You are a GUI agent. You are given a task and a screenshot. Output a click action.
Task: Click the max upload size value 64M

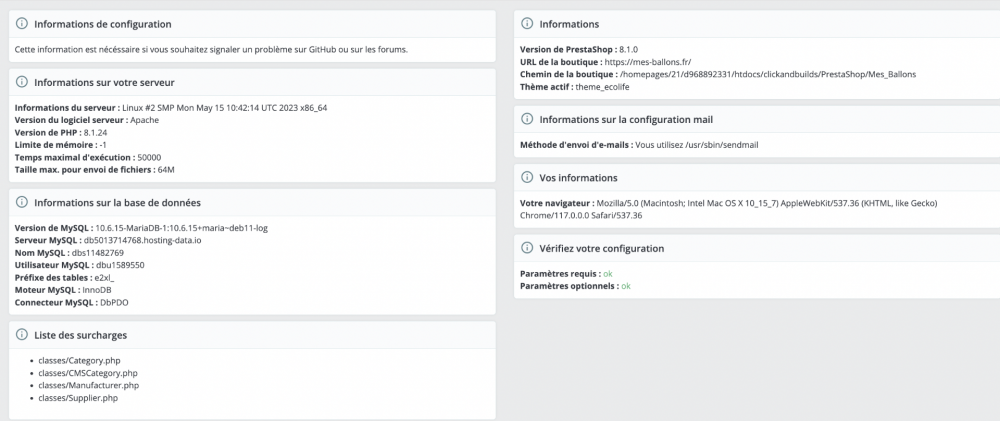[166, 170]
